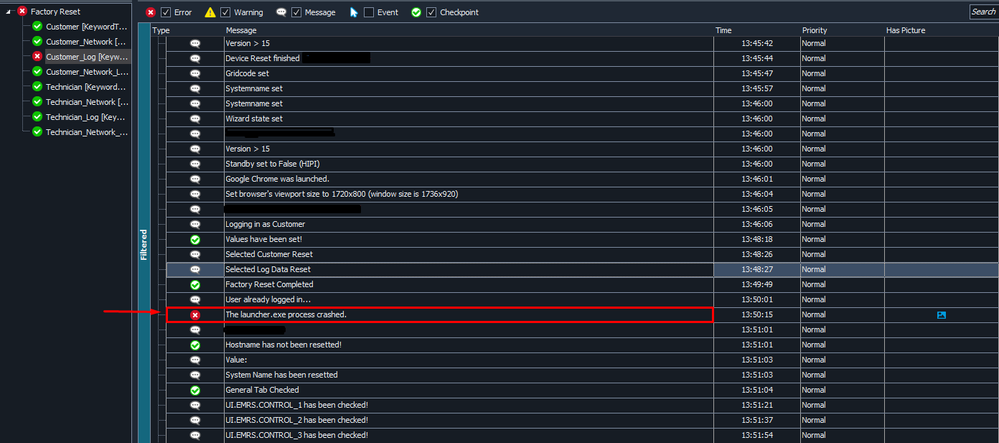Select 'Standby set to False (HIPI)' message
Viewport: 999px width, 443px height.
tap(272, 164)
